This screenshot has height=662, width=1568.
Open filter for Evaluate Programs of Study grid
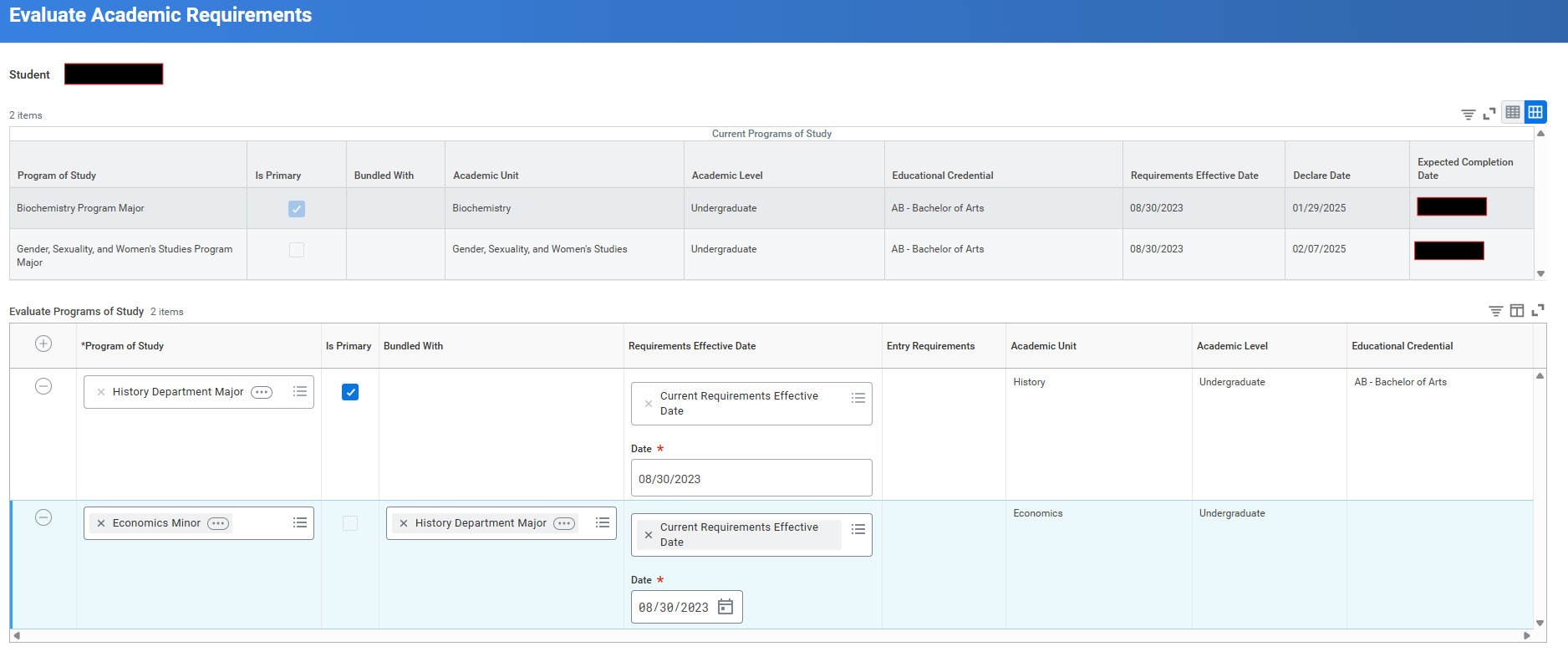[x=1496, y=311]
